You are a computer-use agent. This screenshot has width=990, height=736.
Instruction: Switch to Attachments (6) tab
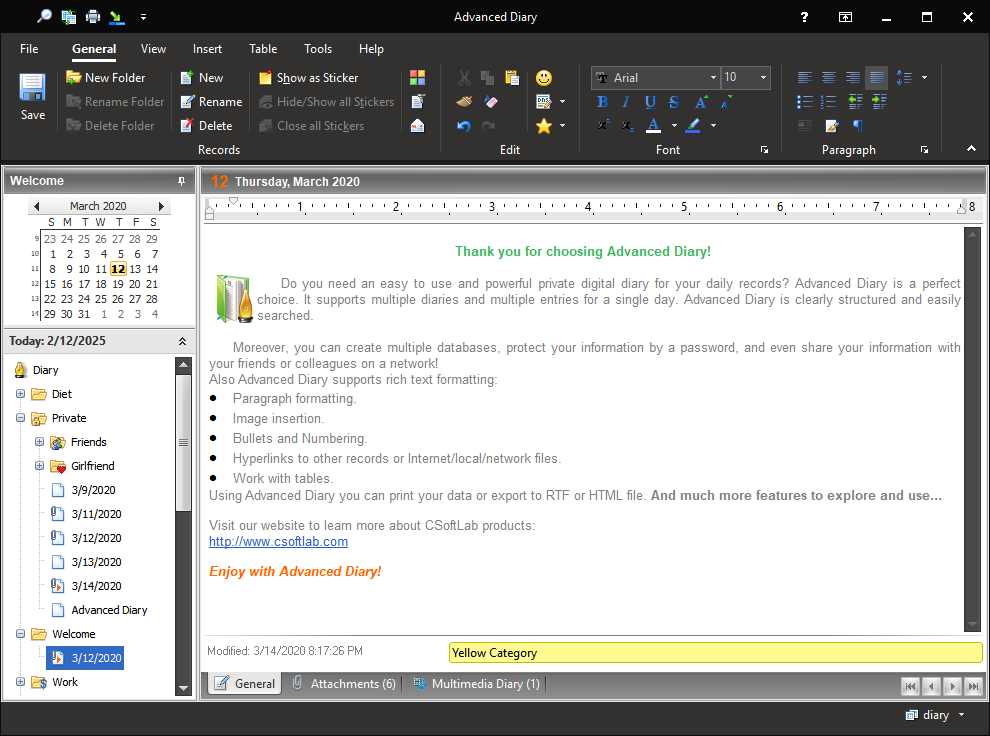coord(344,684)
